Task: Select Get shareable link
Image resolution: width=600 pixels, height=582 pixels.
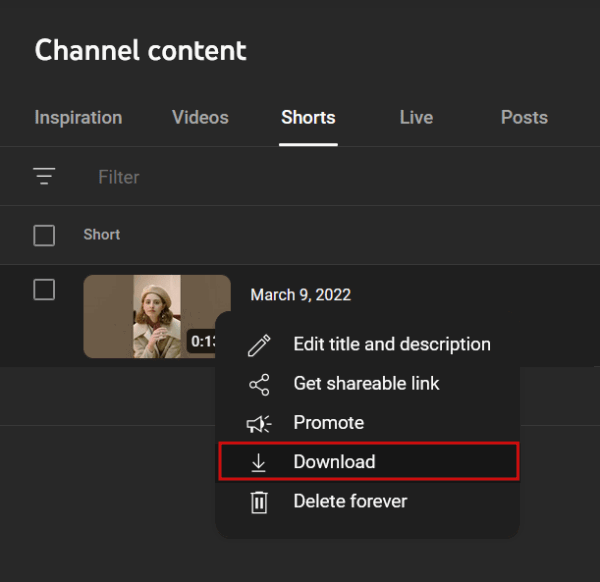Action: coord(367,384)
